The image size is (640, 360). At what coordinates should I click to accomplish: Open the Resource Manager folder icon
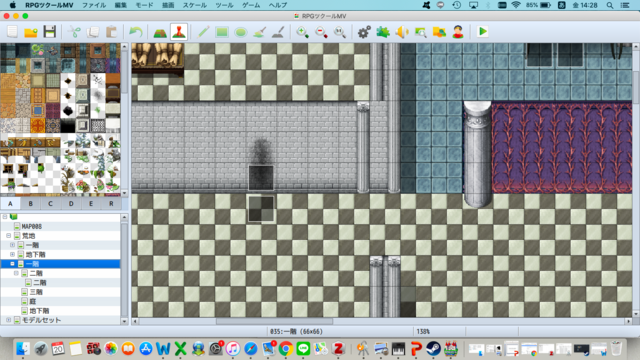(439, 32)
